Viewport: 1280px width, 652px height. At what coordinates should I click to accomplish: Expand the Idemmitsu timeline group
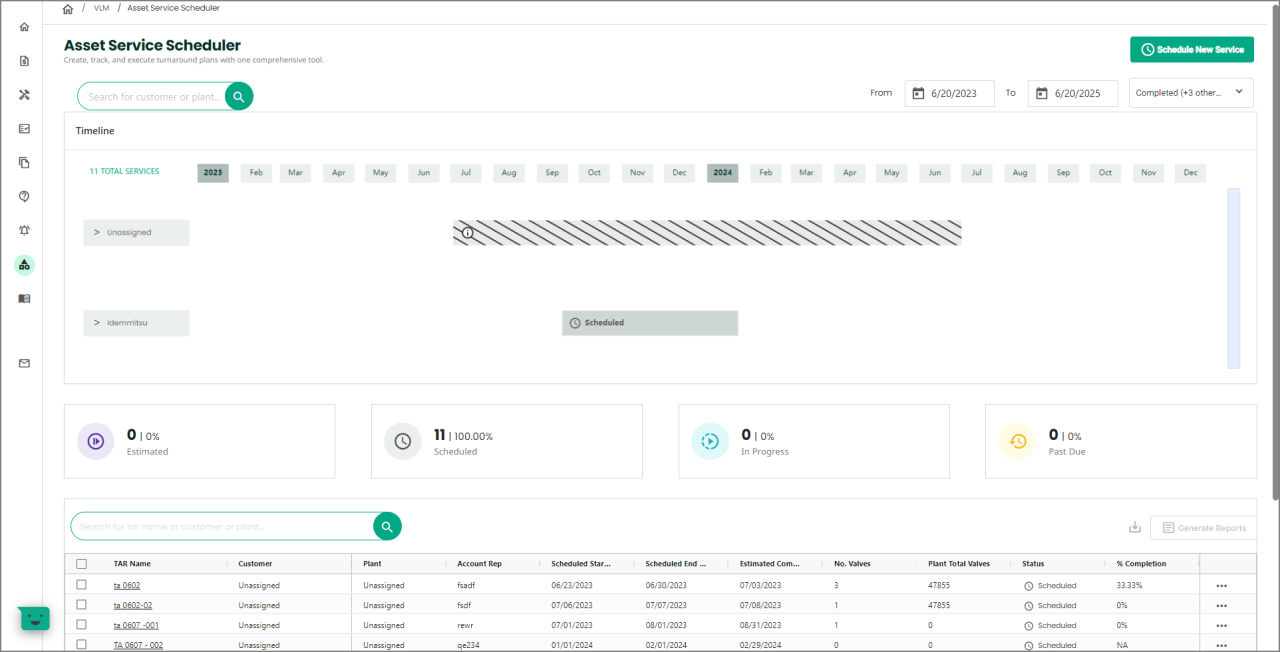click(x=97, y=323)
